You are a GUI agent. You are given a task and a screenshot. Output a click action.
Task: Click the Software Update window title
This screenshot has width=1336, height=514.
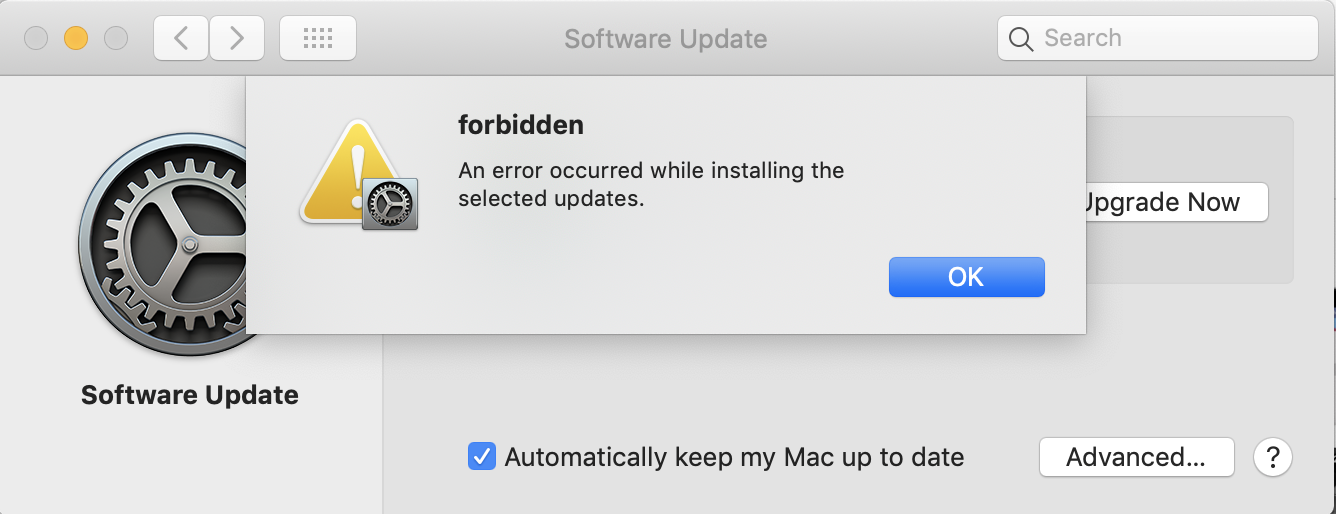point(666,39)
